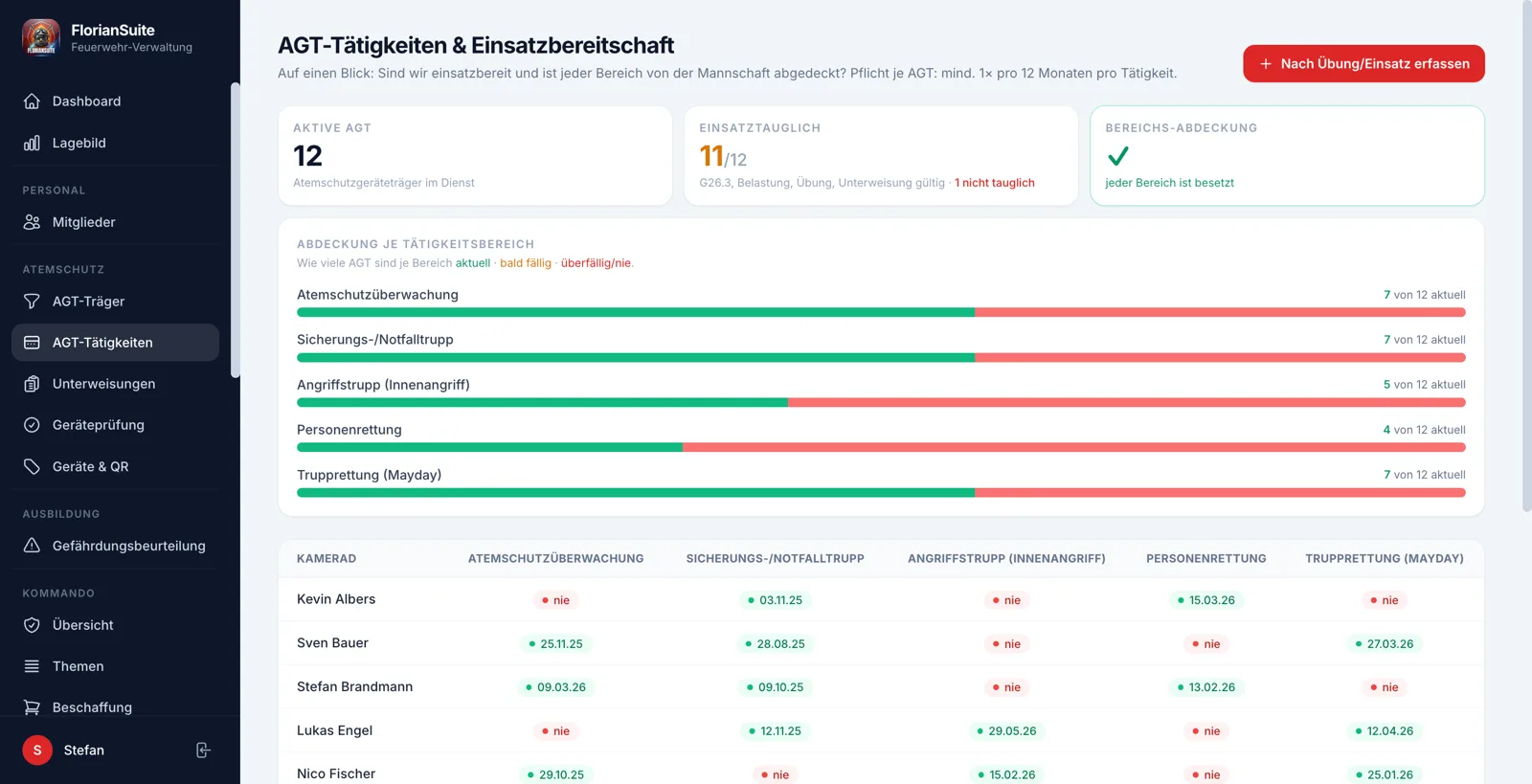Click the Dashboard home icon

(x=32, y=101)
